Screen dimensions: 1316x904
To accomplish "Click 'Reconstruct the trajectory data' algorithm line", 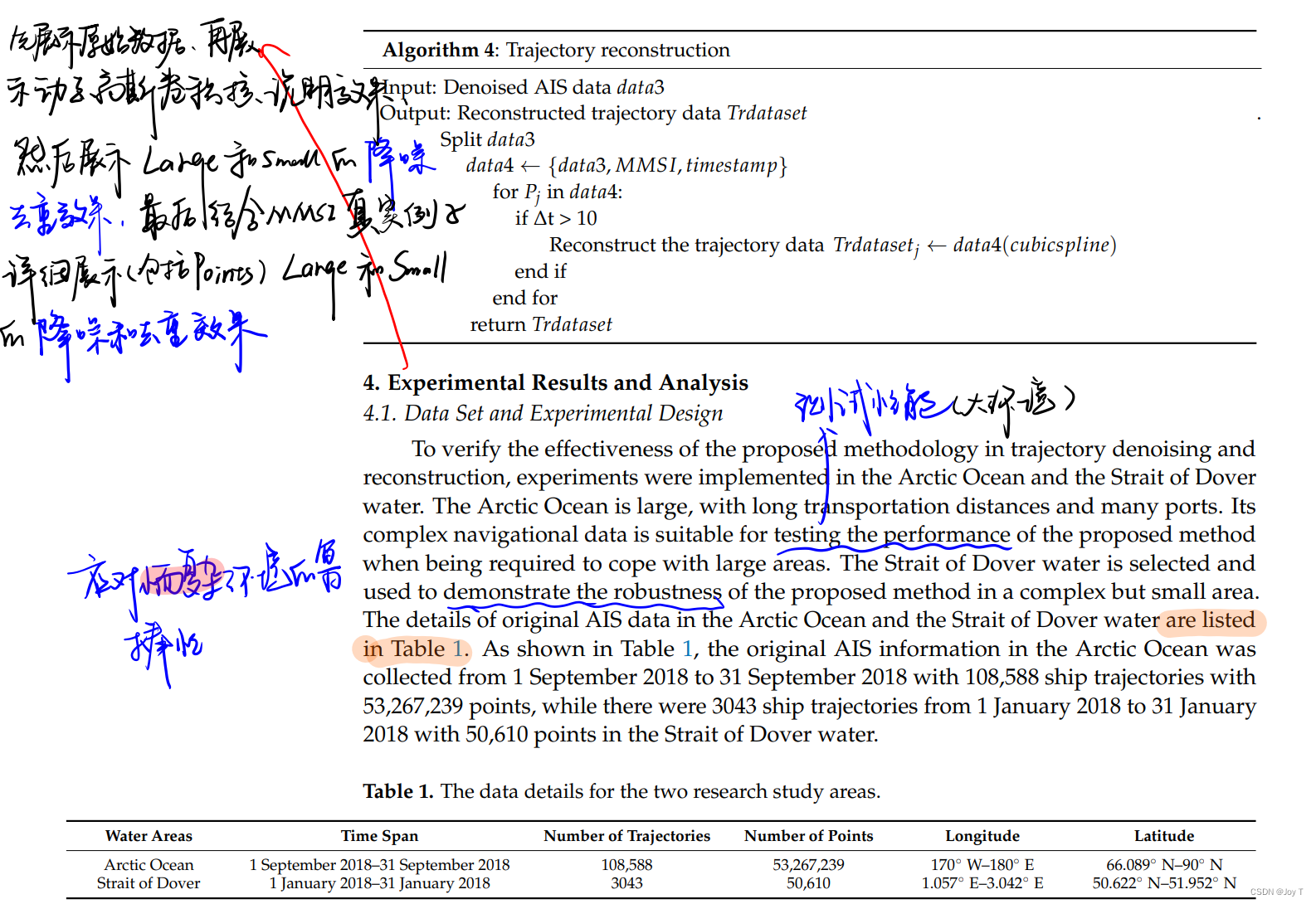I will [832, 245].
